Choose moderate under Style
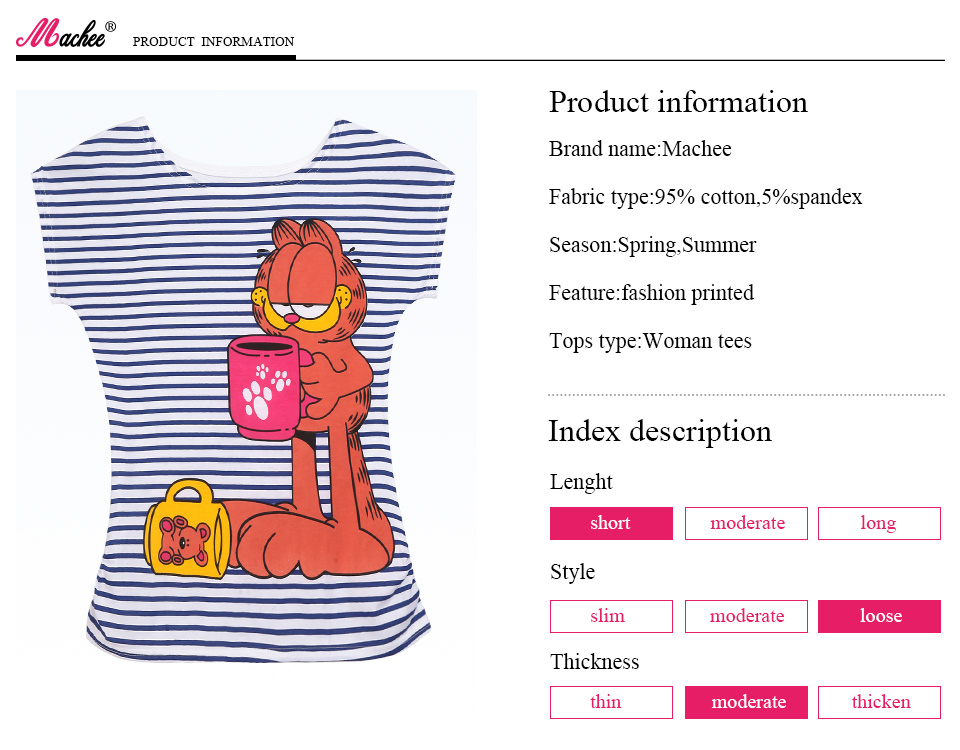Viewport: 960px width, 750px height. pos(746,616)
